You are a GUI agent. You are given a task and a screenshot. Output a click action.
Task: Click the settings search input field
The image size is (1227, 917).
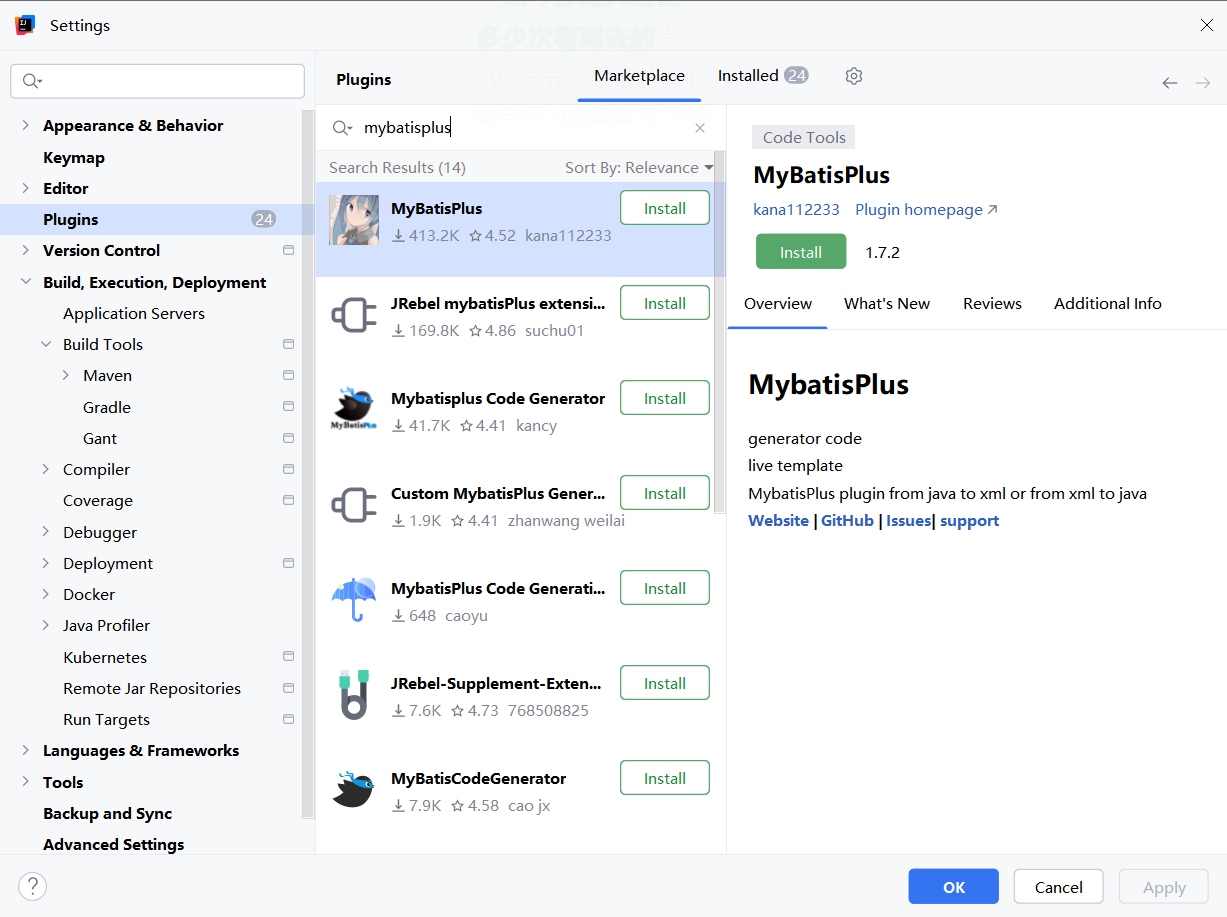(x=157, y=81)
